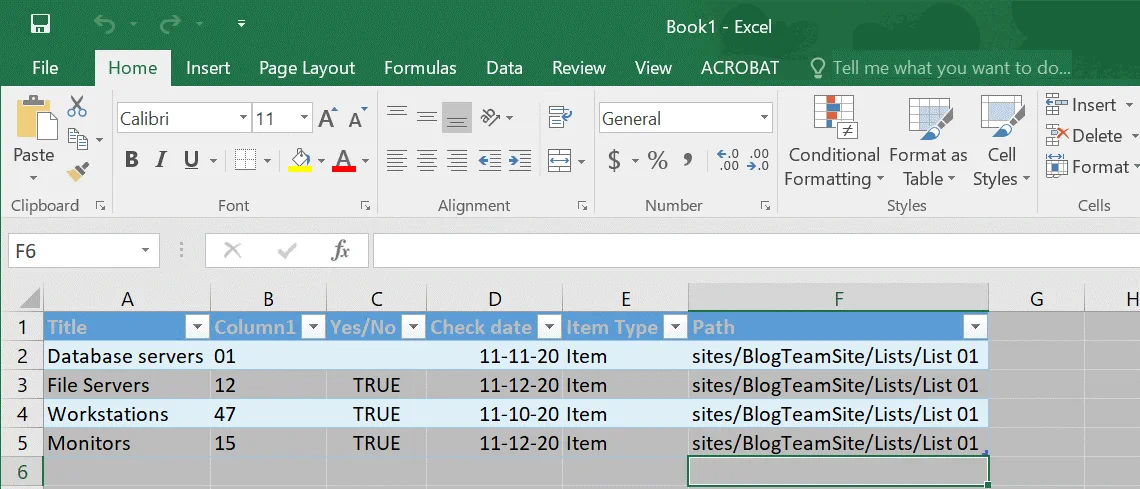Select the Format Painter brush icon
The width and height of the screenshot is (1140, 489).
pos(77,172)
